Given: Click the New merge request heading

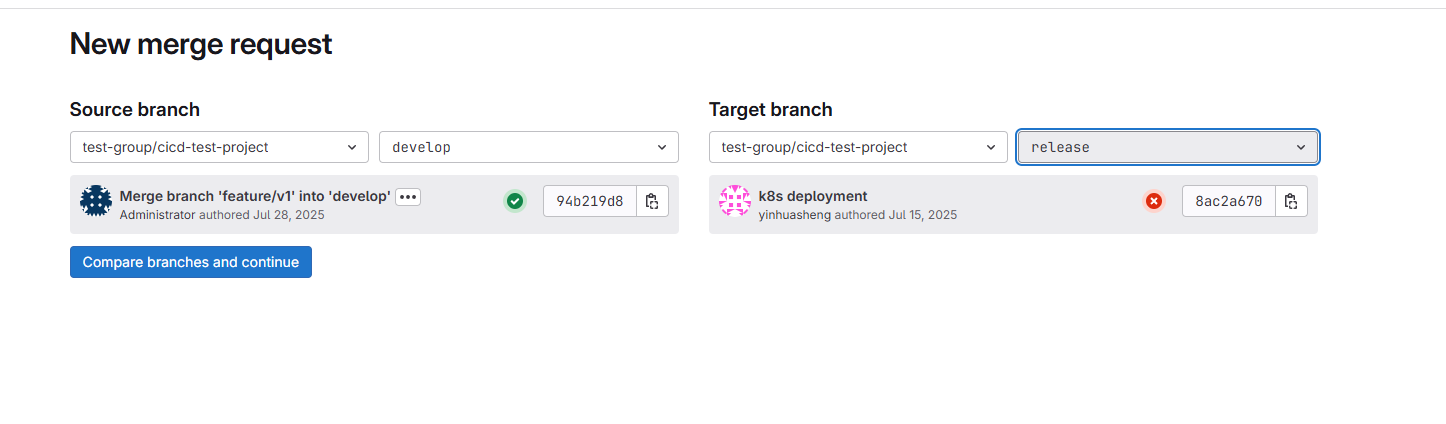Looking at the screenshot, I should (201, 44).
